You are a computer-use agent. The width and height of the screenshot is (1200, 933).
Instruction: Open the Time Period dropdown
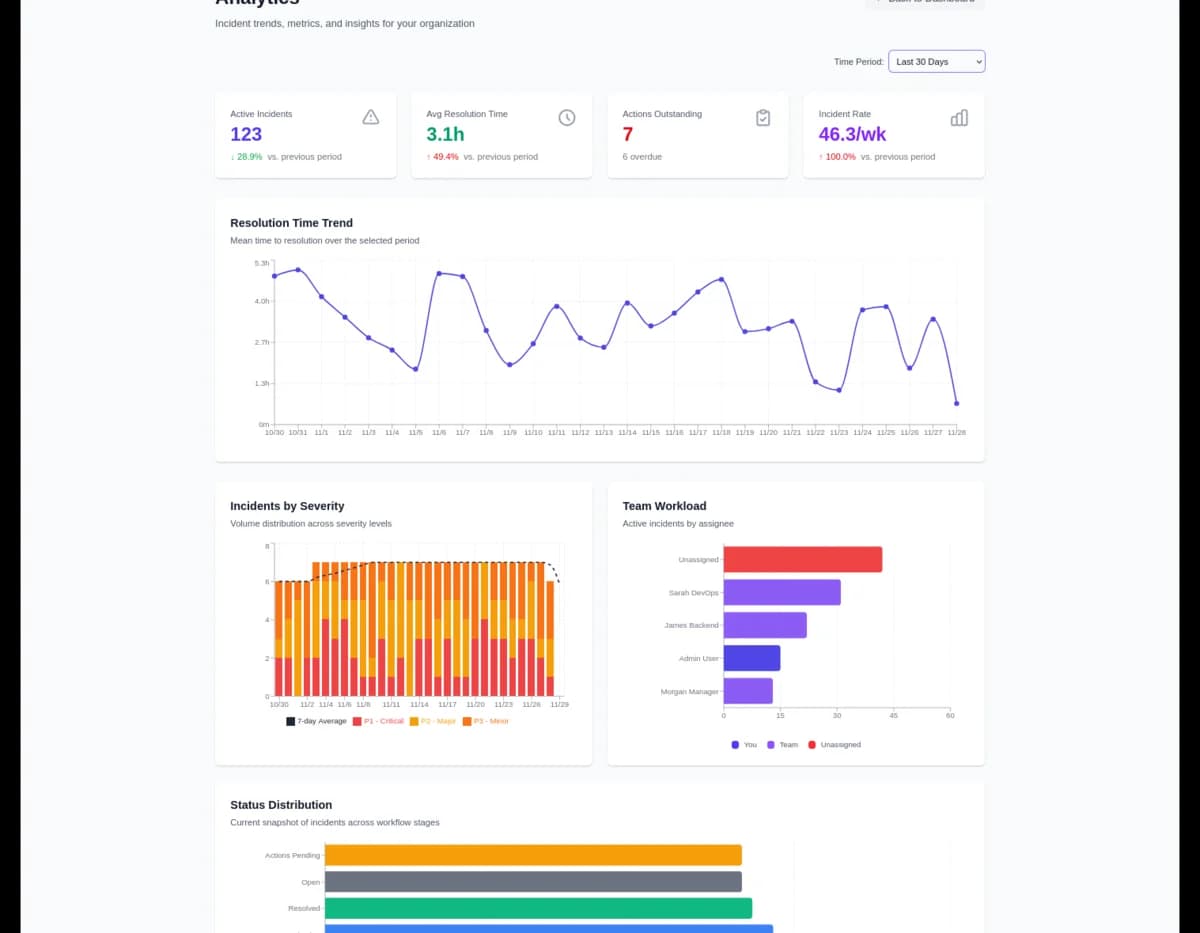tap(936, 61)
